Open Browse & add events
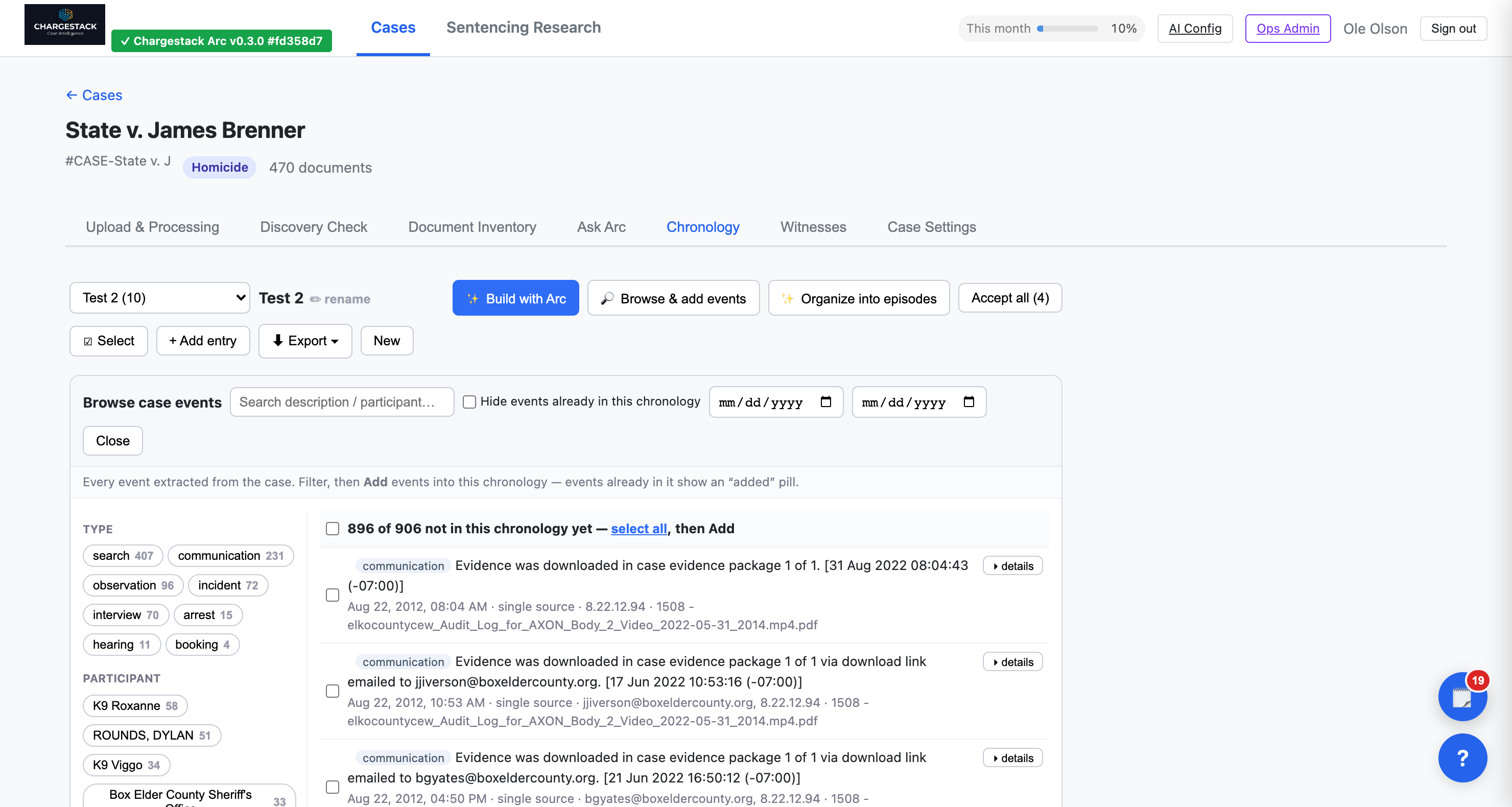 (673, 298)
